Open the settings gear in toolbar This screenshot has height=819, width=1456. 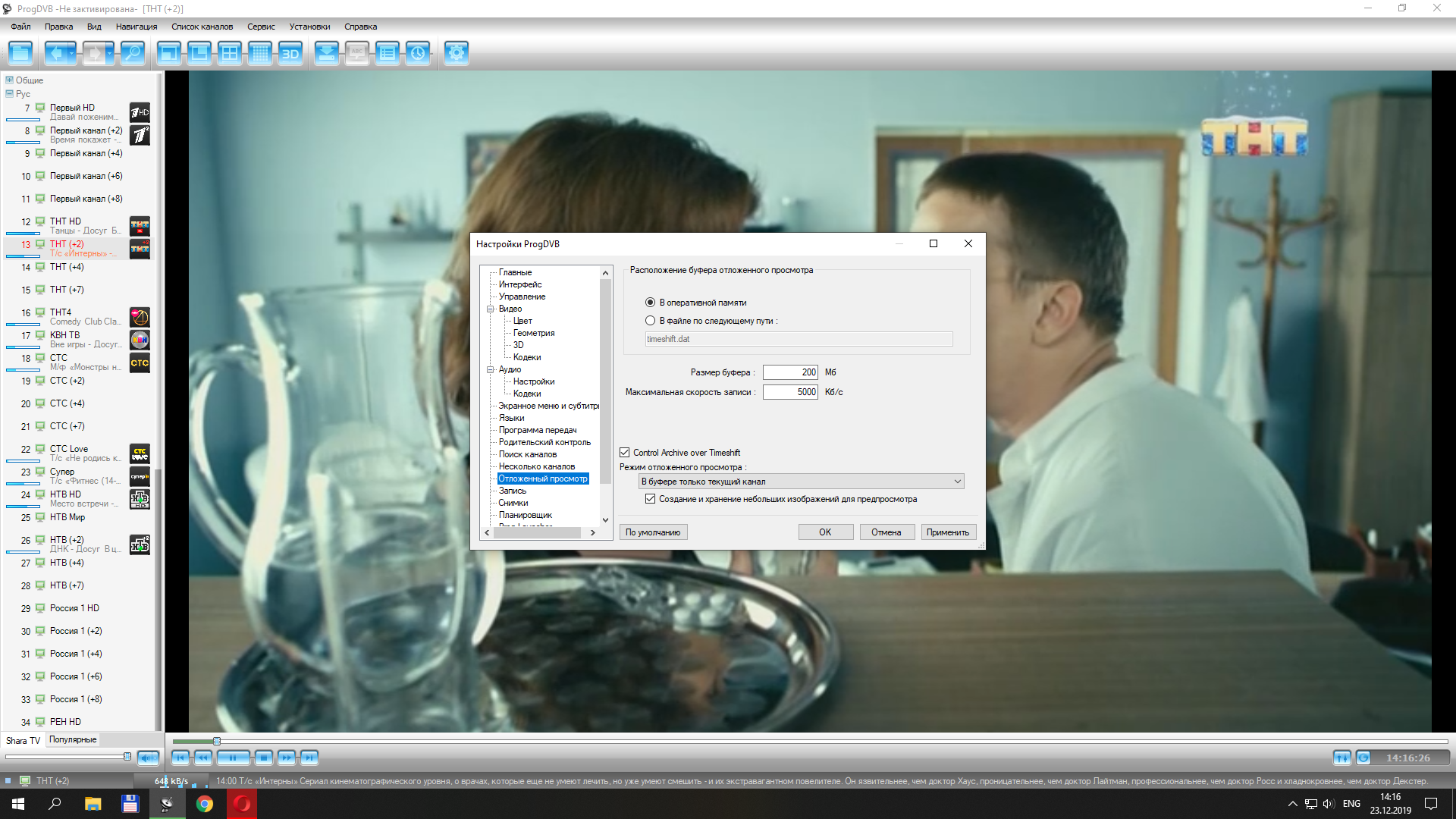point(456,53)
